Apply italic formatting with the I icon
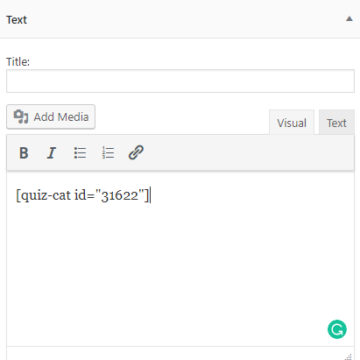Viewport: 360px width, 360px height. [x=51, y=153]
